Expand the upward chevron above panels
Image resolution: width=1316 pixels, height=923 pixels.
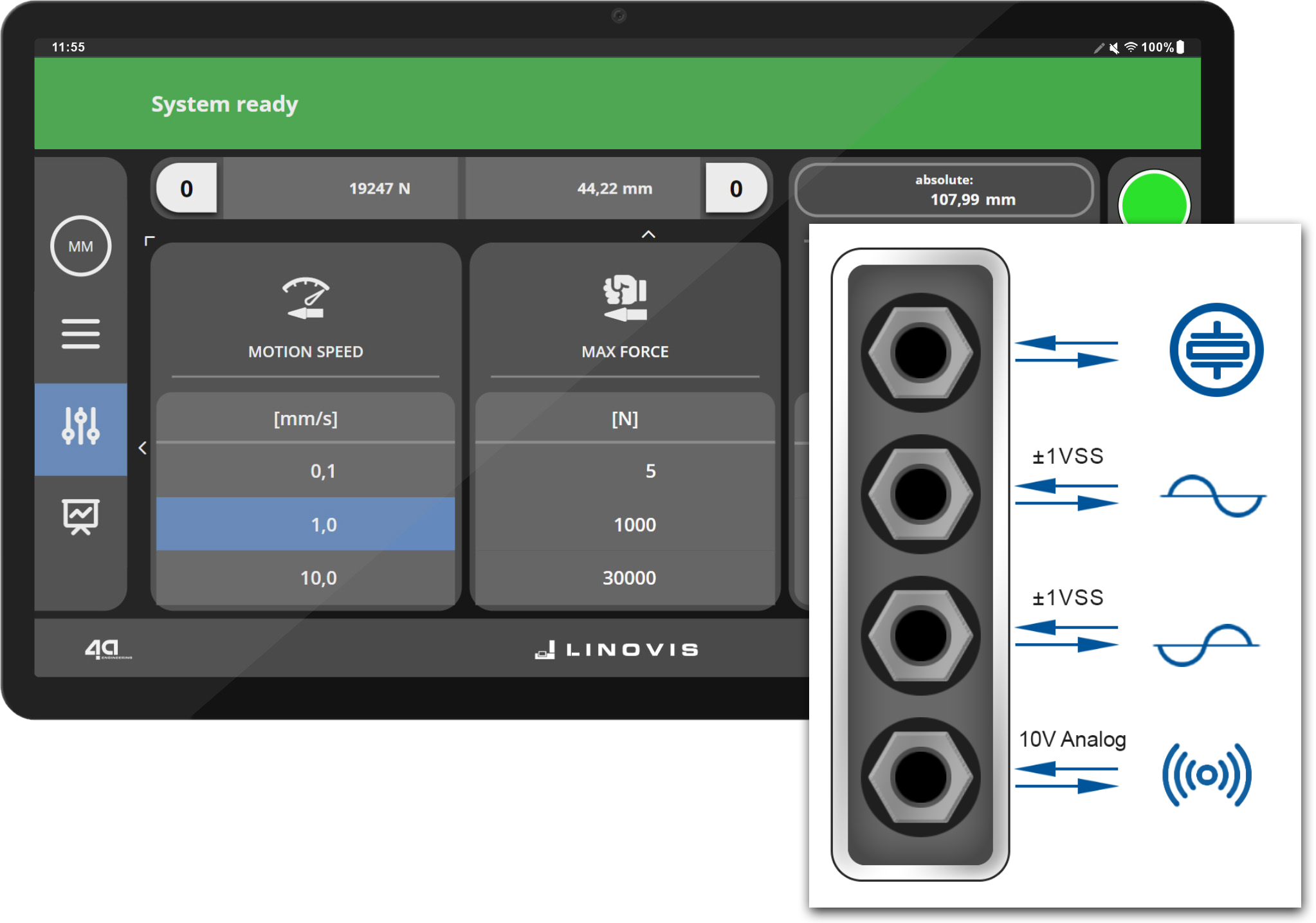648,235
